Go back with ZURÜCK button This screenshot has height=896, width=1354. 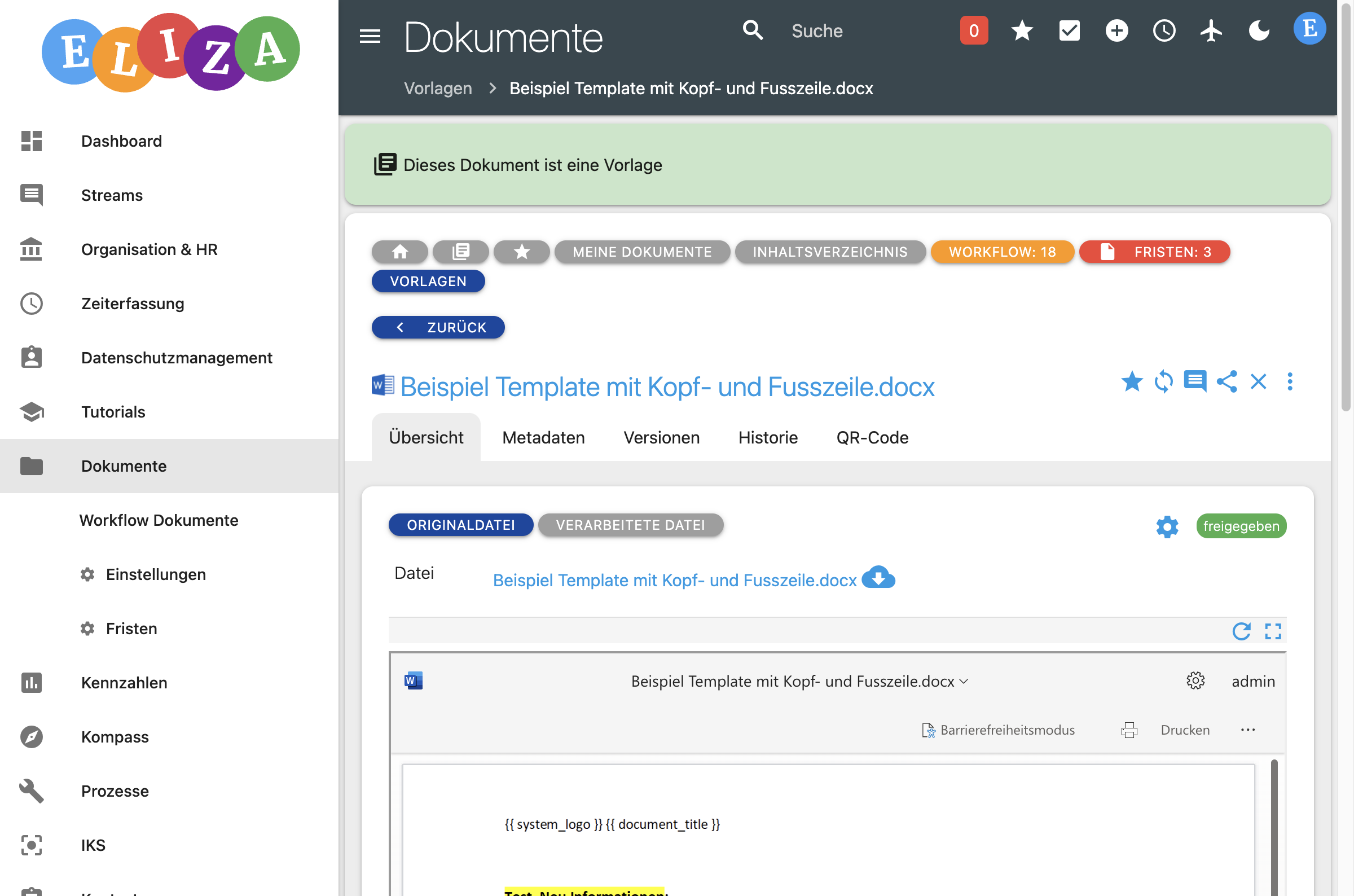438,327
